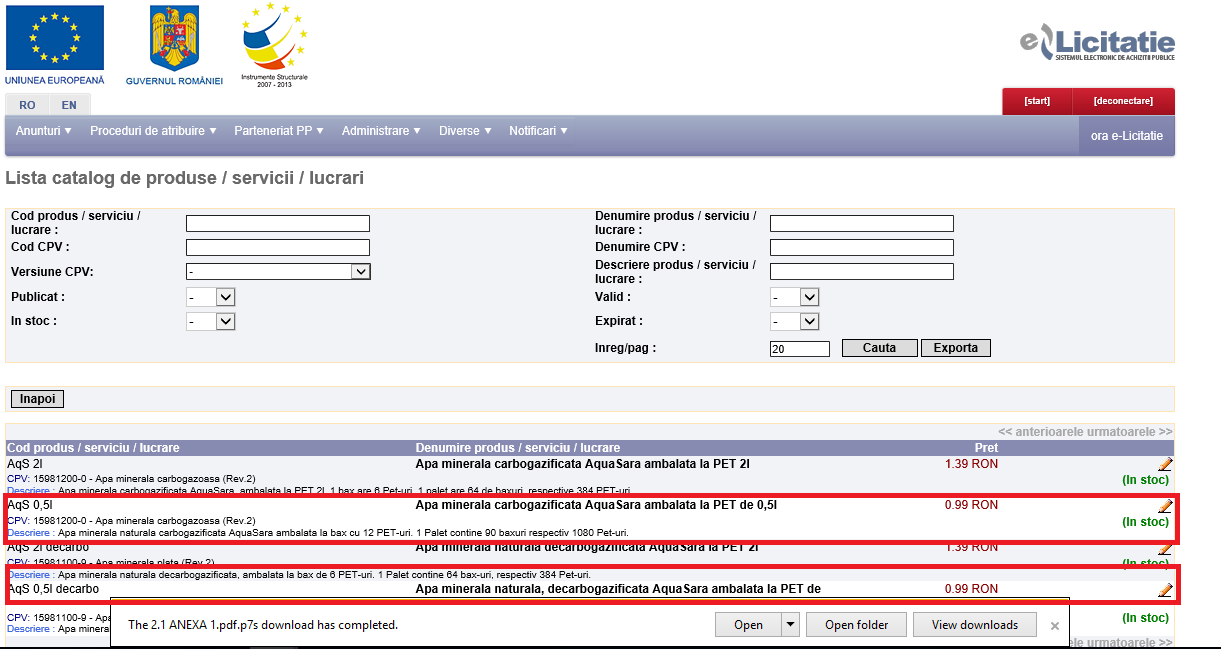
Task: Click the Guvernul Romaniei coat of arms
Action: pos(174,38)
